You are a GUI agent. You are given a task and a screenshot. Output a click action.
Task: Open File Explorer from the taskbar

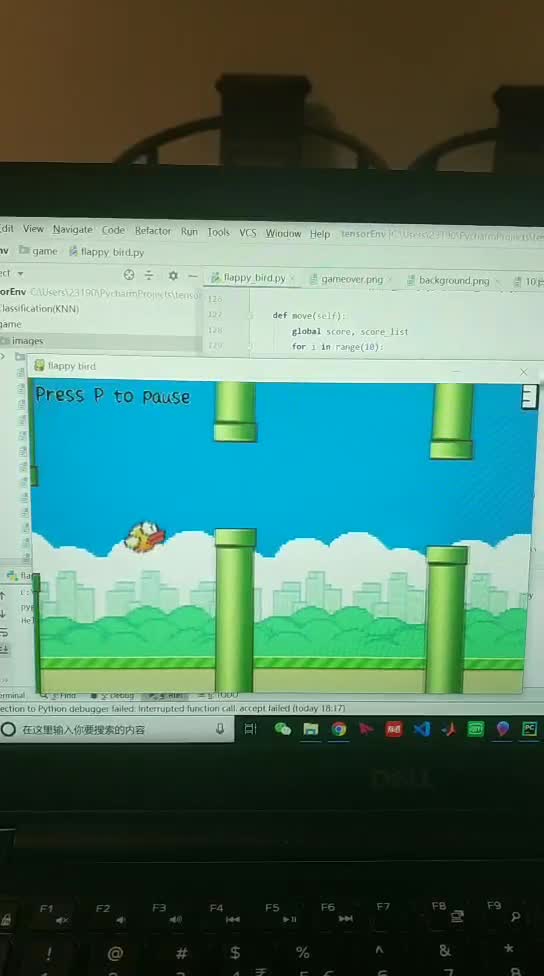[311, 729]
